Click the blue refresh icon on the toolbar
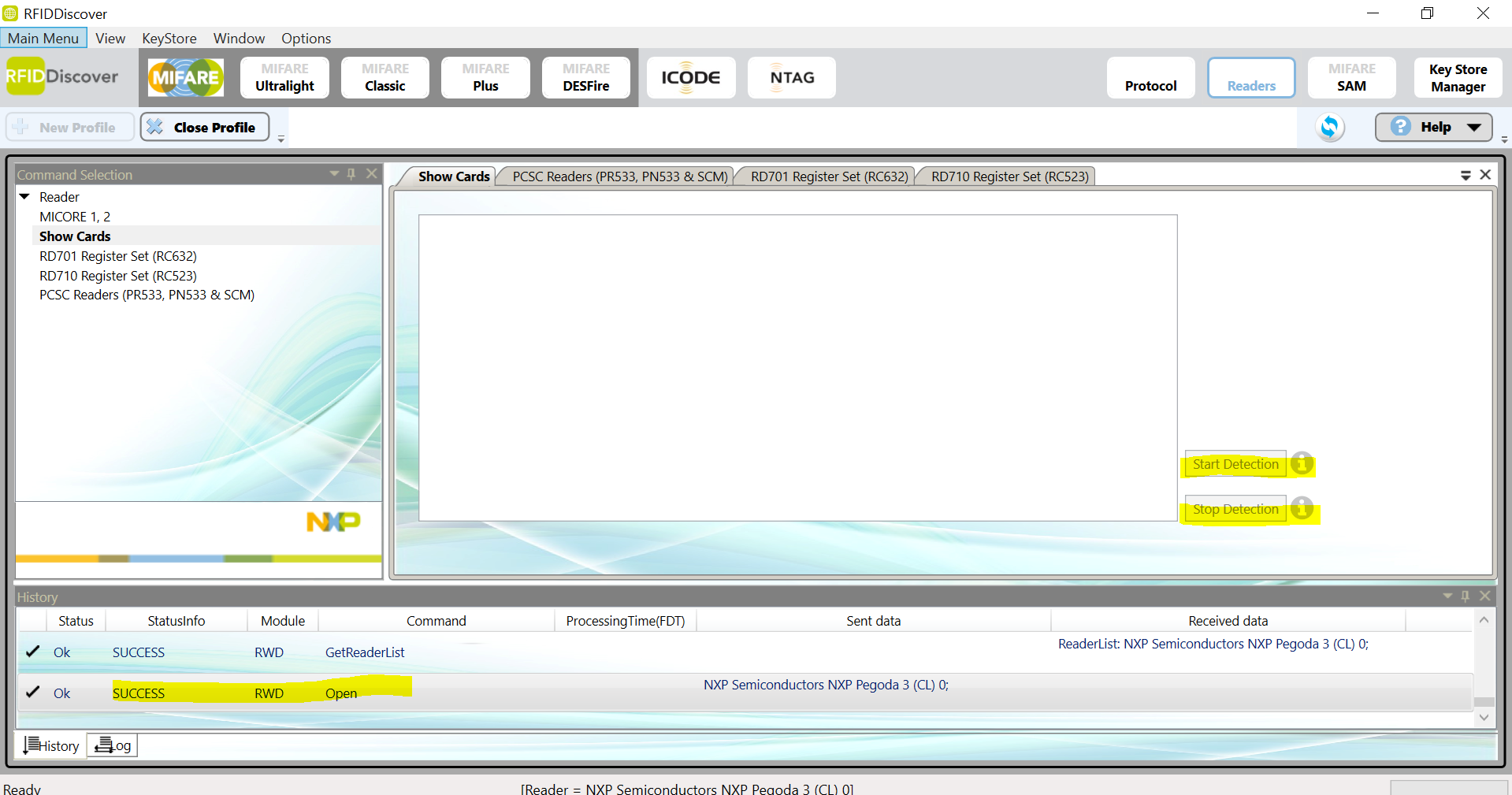 coord(1330,127)
